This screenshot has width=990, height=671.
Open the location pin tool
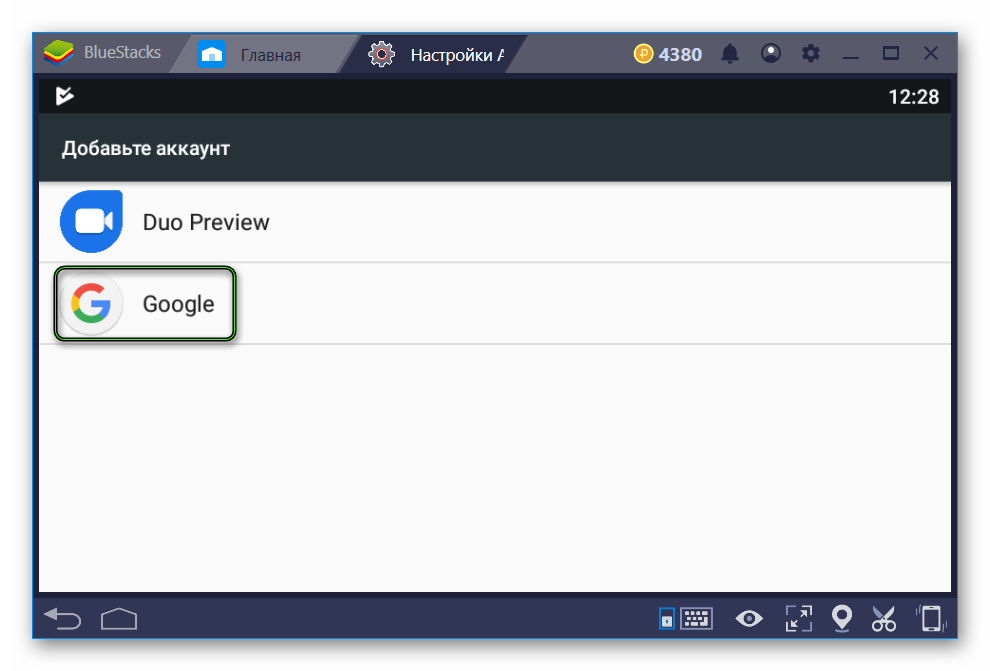pos(842,619)
